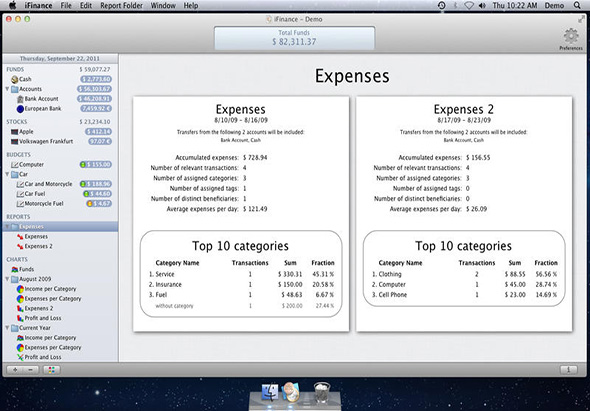The image size is (590, 411).
Task: Open Current Year Profit and Loss chart icon
Action: 20,357
